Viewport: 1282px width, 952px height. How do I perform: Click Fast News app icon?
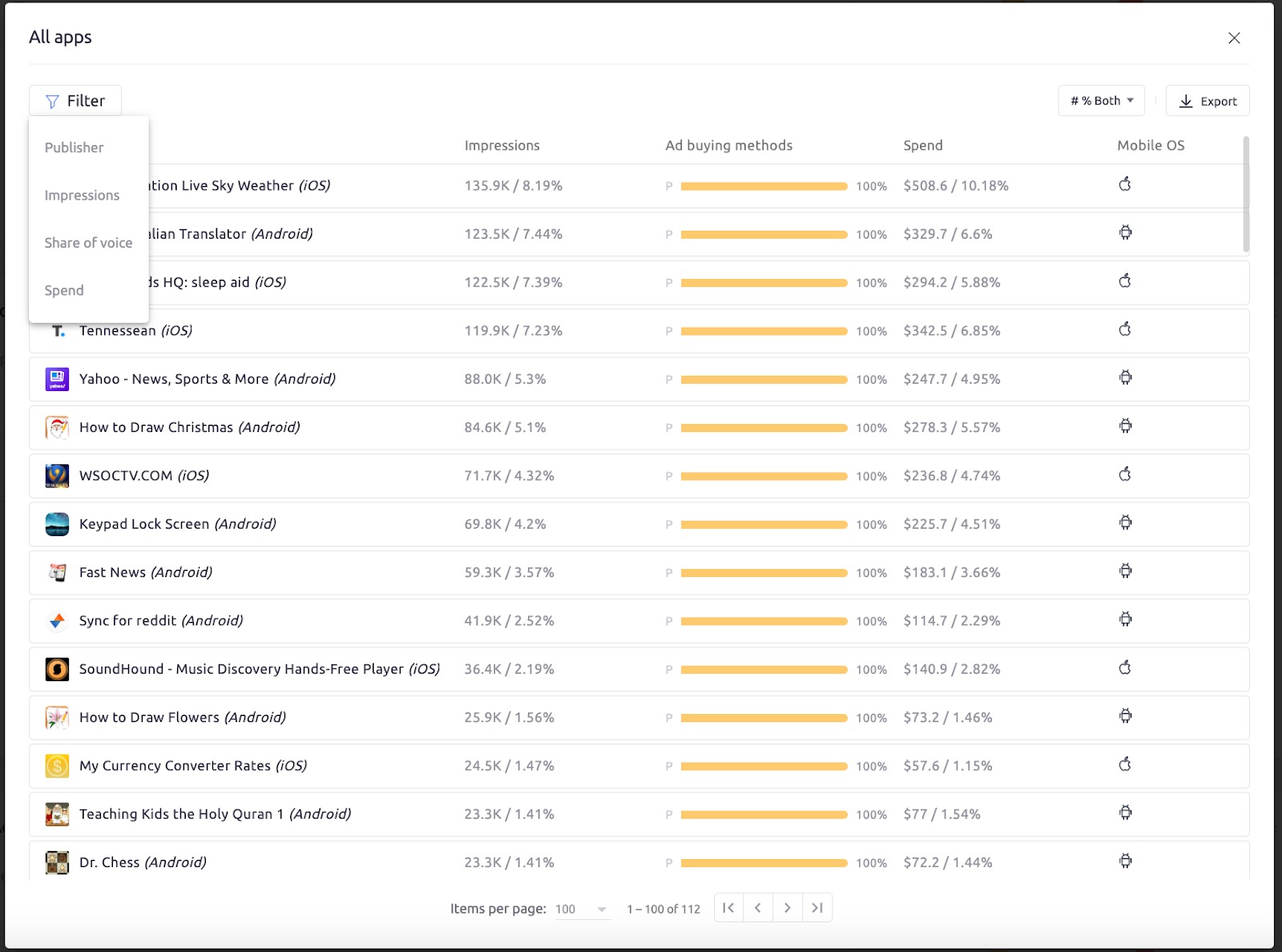pyautogui.click(x=57, y=572)
